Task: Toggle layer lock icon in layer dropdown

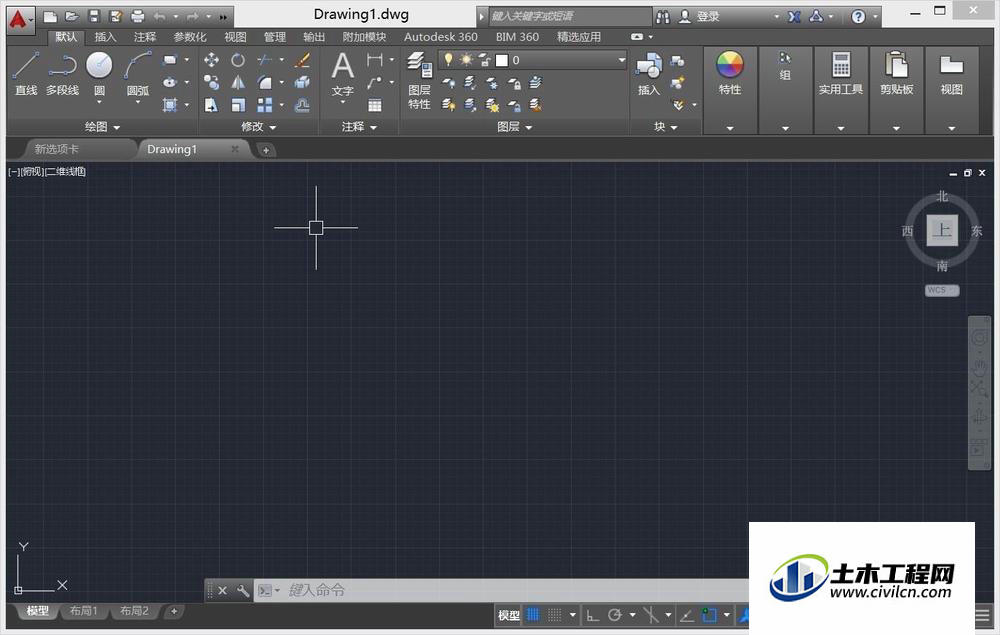Action: pos(485,61)
